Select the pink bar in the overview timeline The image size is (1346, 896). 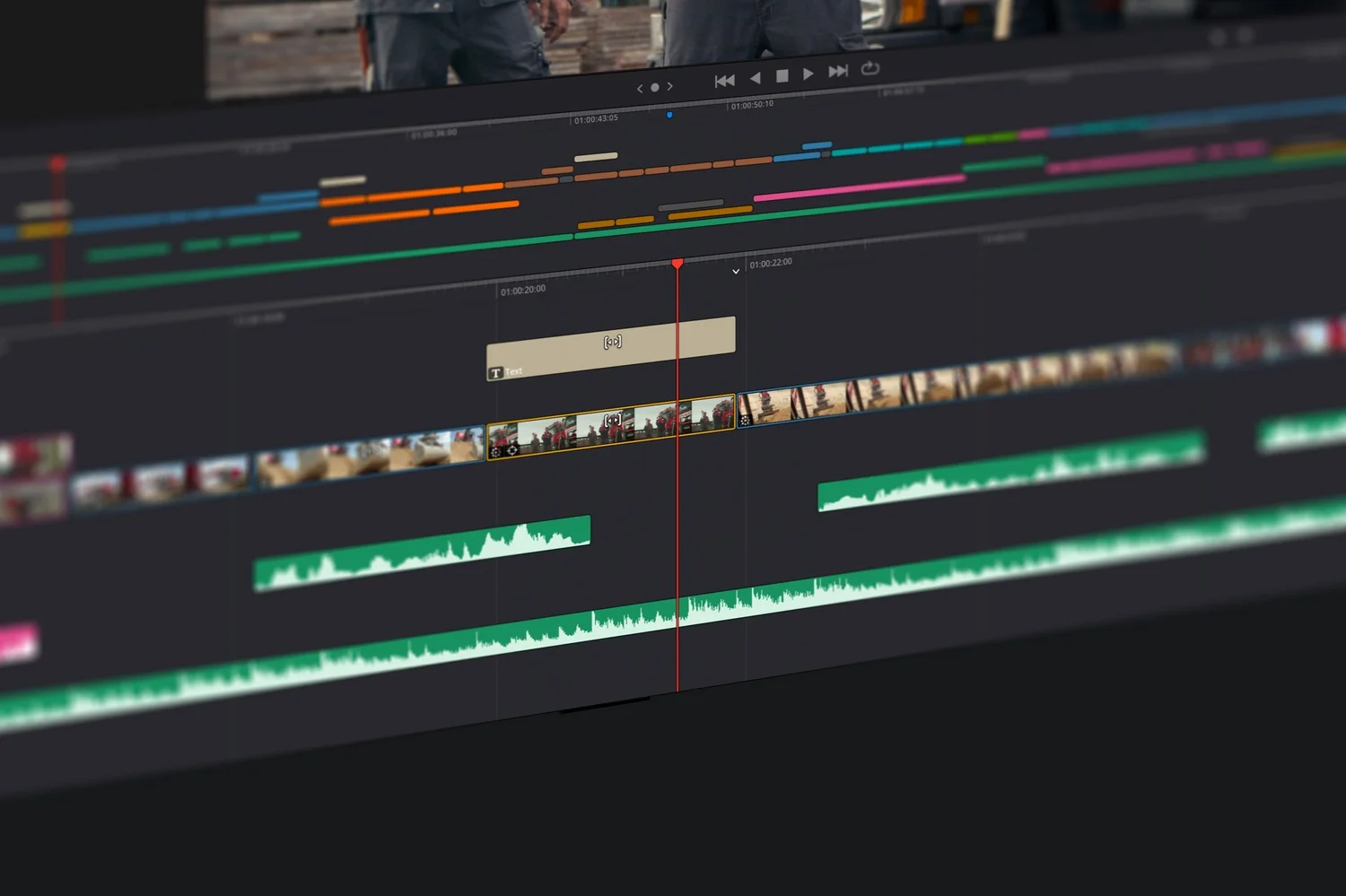tap(860, 187)
